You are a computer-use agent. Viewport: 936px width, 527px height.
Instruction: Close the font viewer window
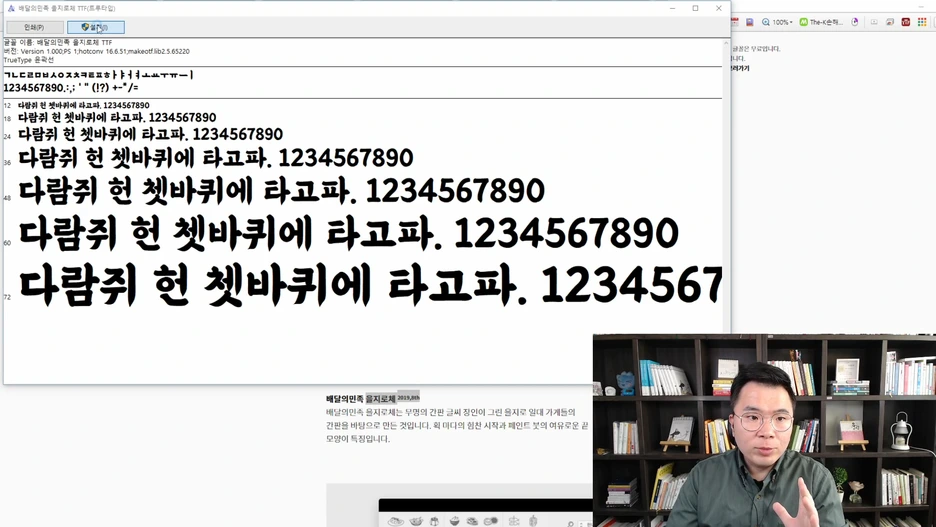719,8
